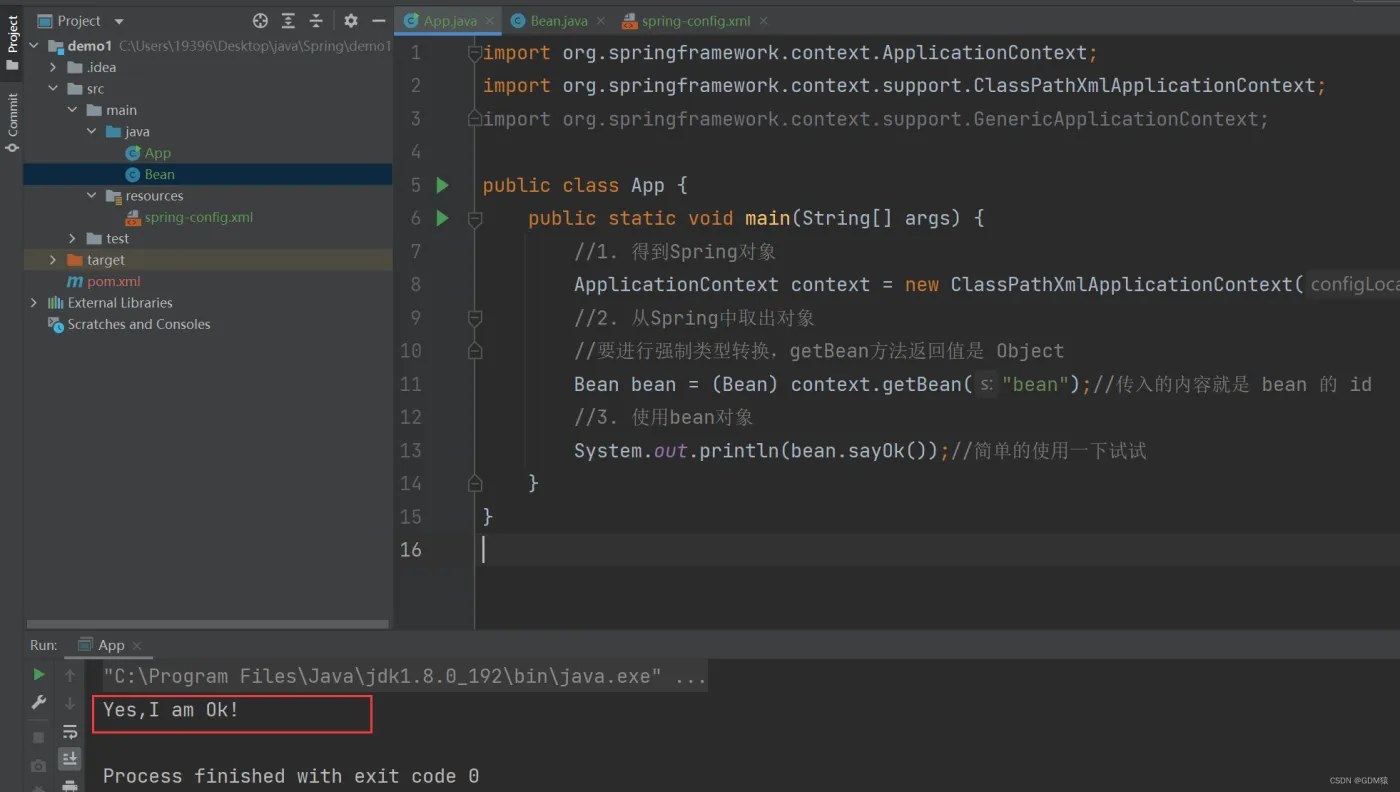
Task: Toggle the fold marker at the main method line
Action: tap(475, 218)
